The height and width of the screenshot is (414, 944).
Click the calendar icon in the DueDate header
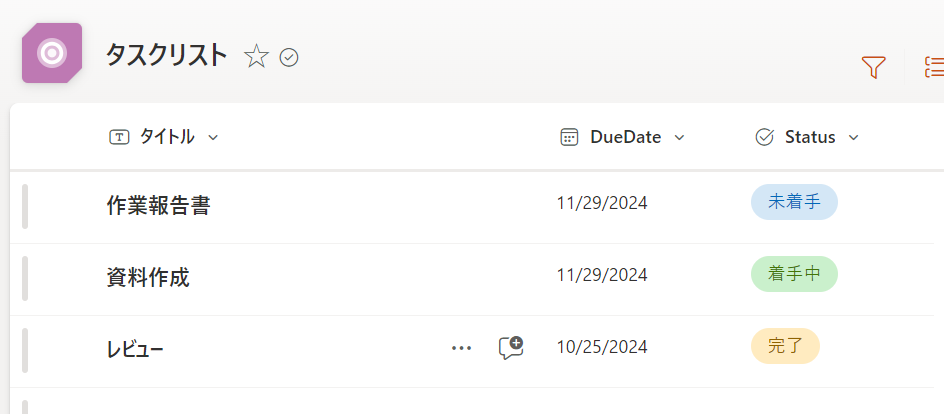(569, 137)
